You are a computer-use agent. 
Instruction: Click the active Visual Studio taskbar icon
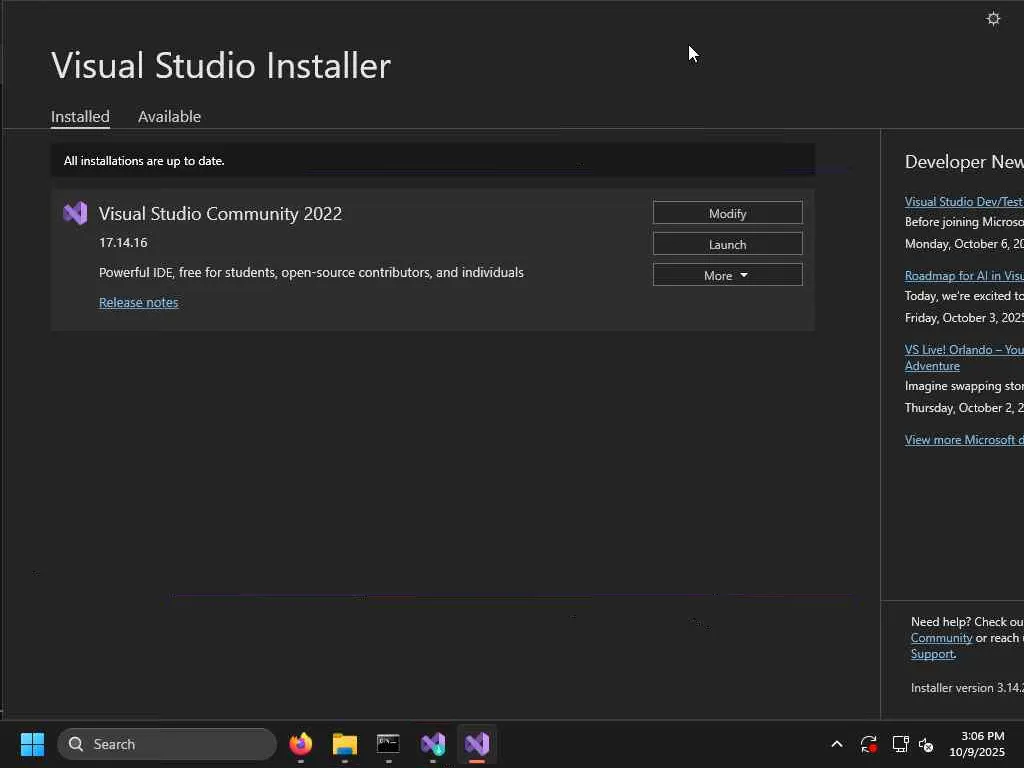pyautogui.click(x=477, y=744)
